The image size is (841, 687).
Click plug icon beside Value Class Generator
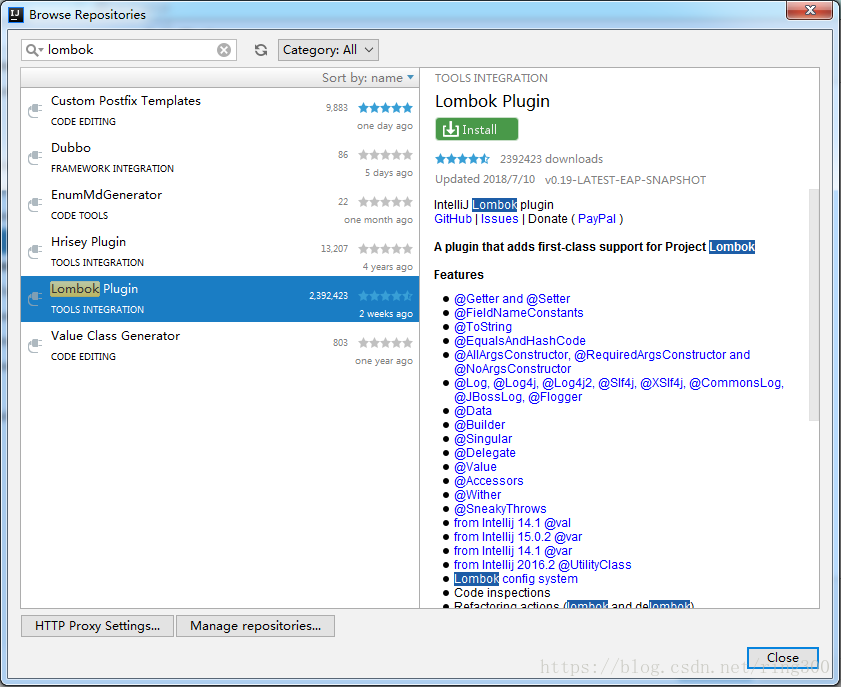coord(35,346)
